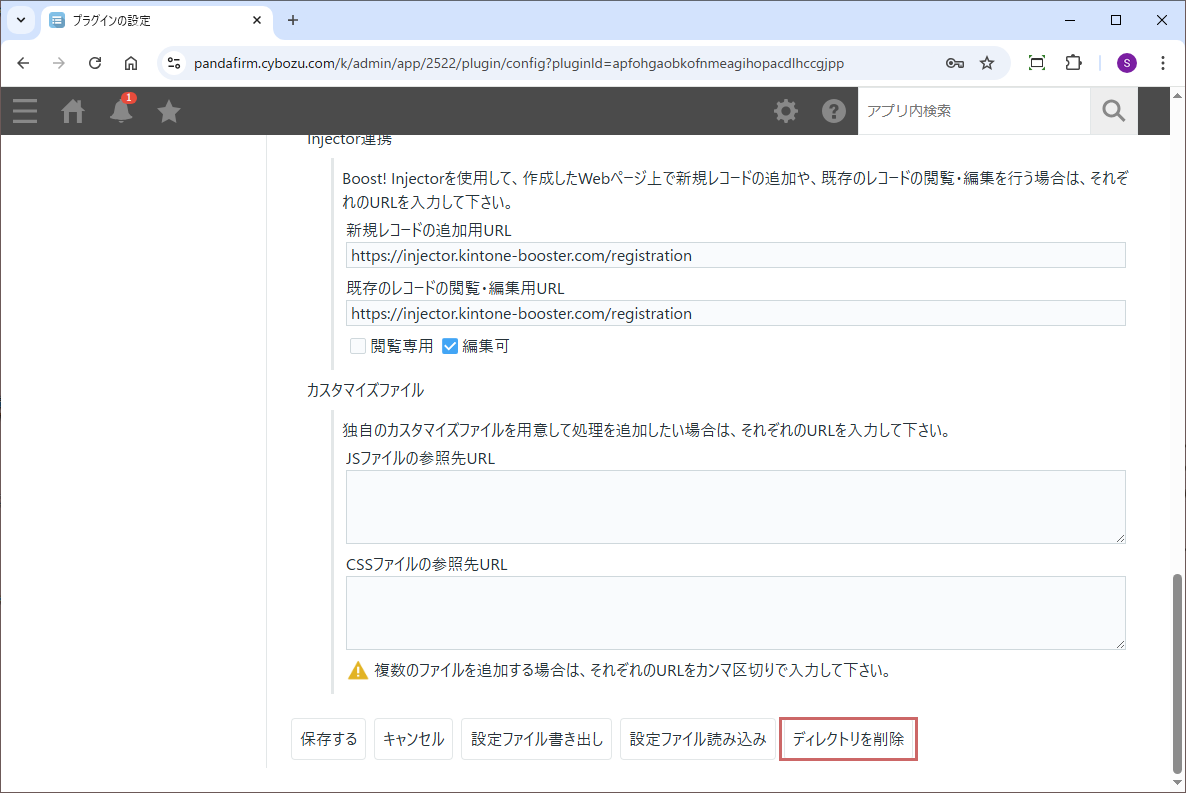Open the help question mark icon
Image resolution: width=1186 pixels, height=793 pixels.
834,111
